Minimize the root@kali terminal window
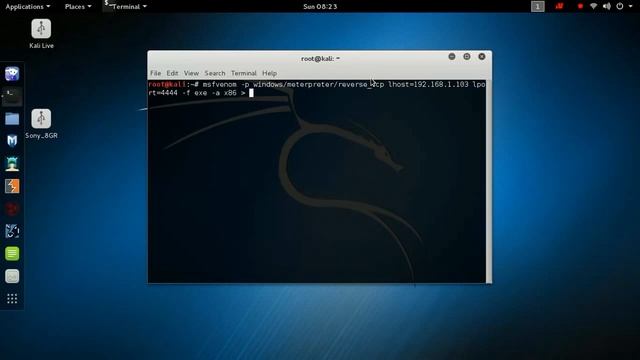The image size is (640, 360). pyautogui.click(x=452, y=57)
